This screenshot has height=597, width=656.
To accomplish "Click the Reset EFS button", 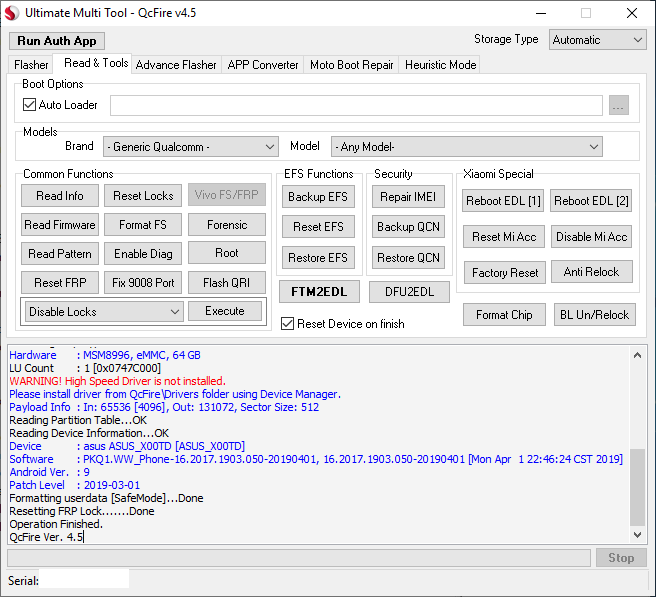I will [318, 227].
